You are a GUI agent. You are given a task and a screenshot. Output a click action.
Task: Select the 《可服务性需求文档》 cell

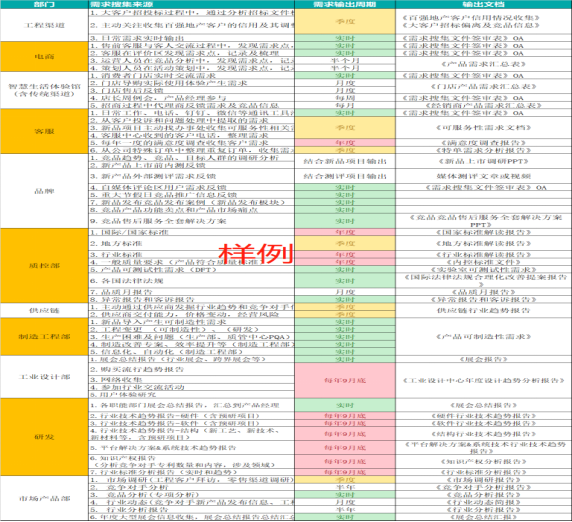[x=483, y=128]
